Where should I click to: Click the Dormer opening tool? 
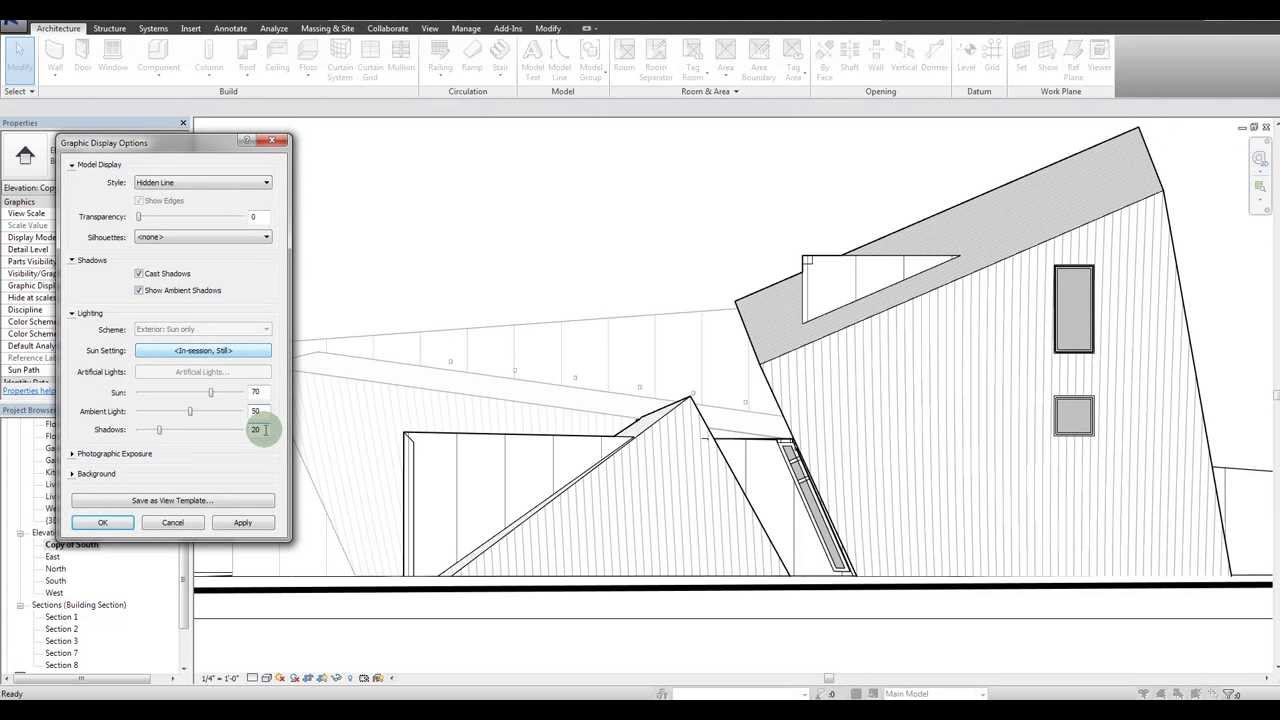coord(935,56)
